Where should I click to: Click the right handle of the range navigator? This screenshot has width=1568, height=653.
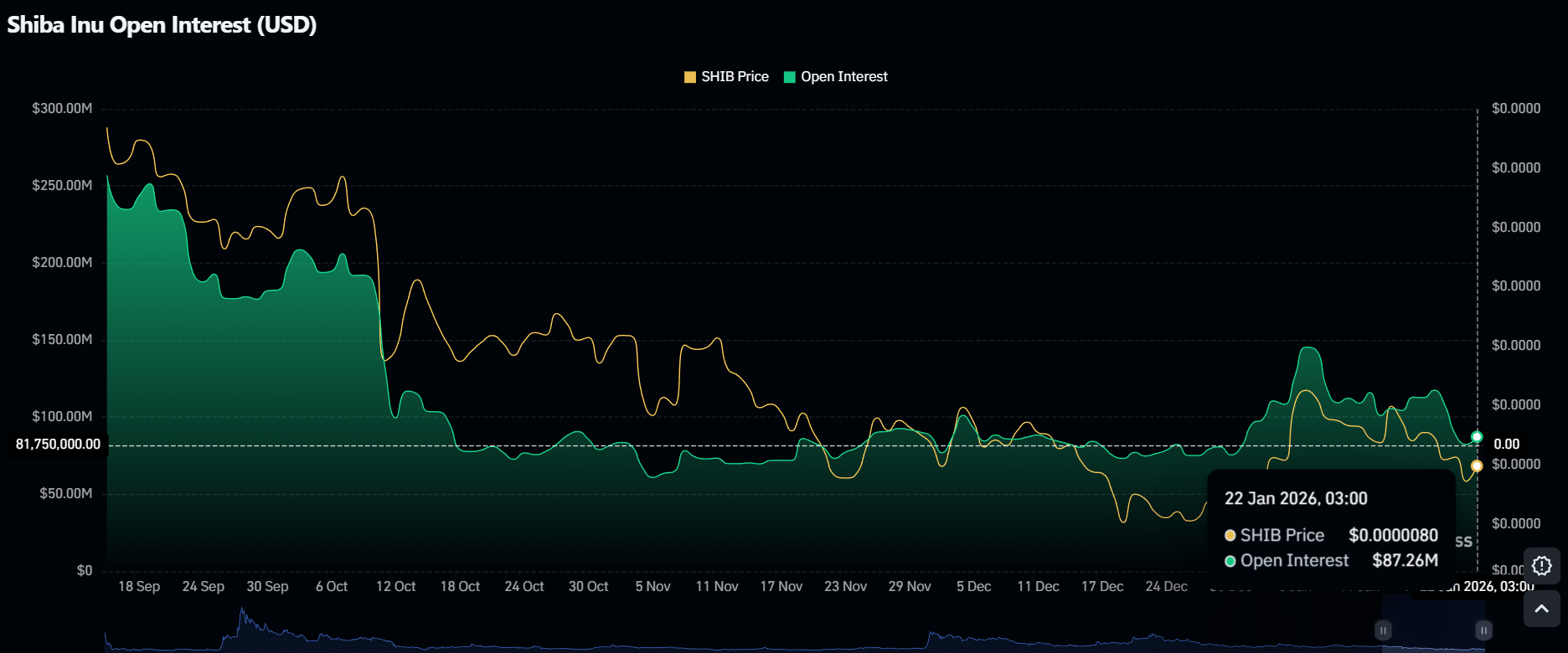[1483, 630]
